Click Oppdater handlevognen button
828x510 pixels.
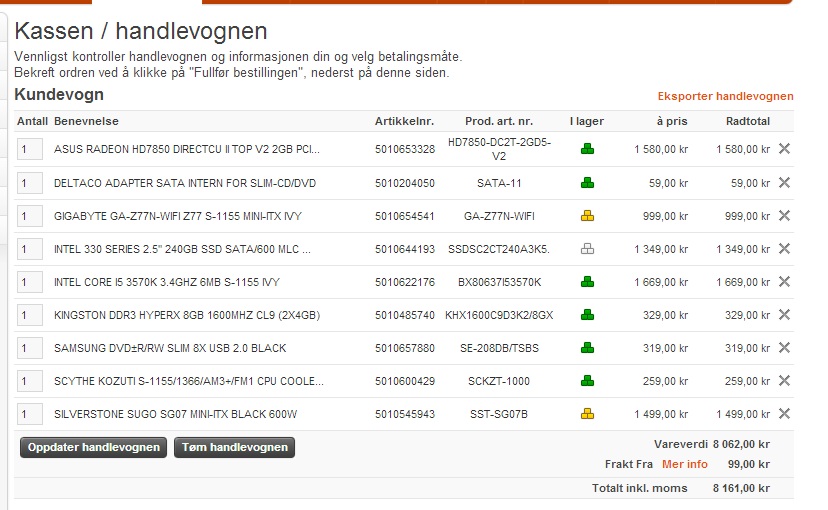[x=93, y=447]
